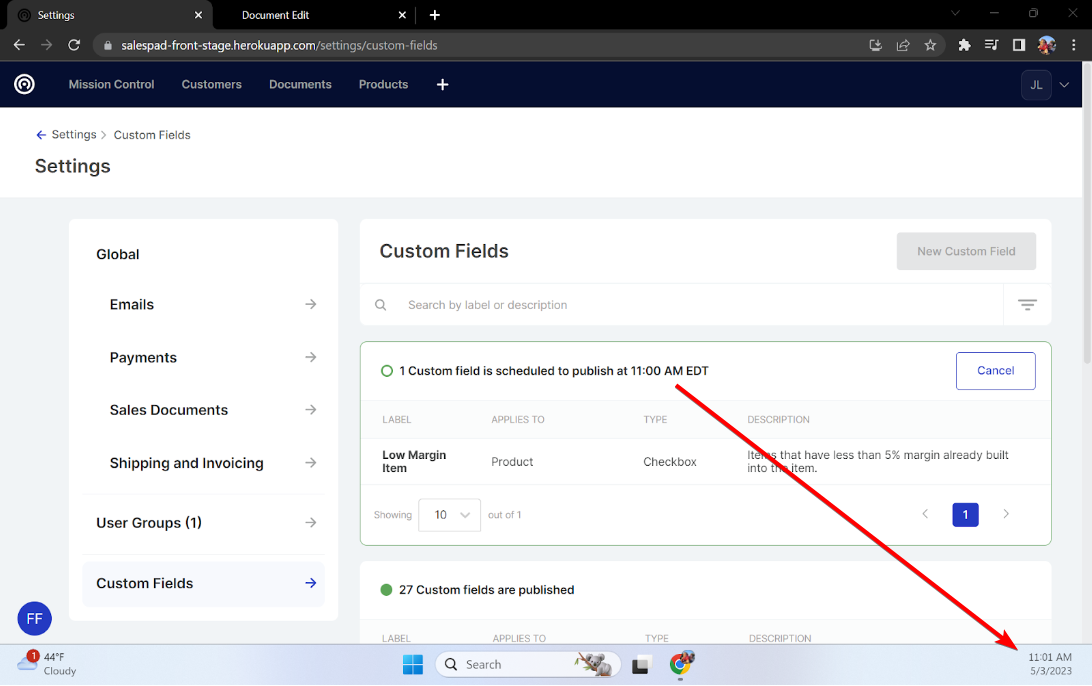Click the SalesPad logo icon
Viewport: 1092px width, 686px height.
[24, 84]
